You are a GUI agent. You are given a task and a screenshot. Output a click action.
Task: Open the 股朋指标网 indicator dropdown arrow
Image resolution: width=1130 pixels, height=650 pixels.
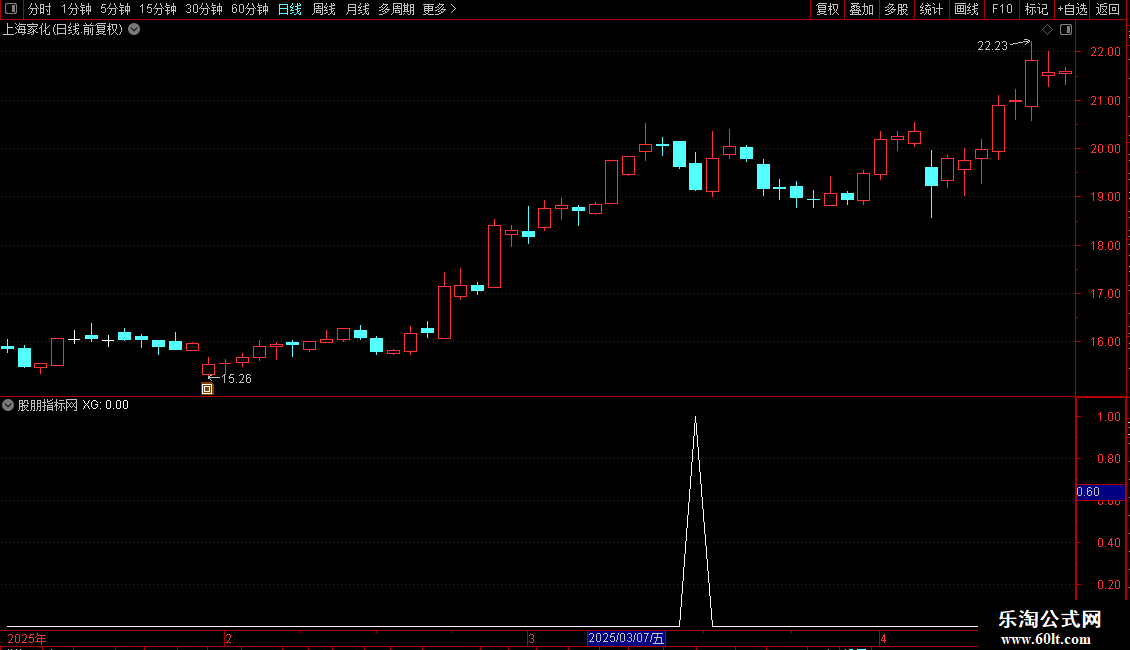coord(8,405)
